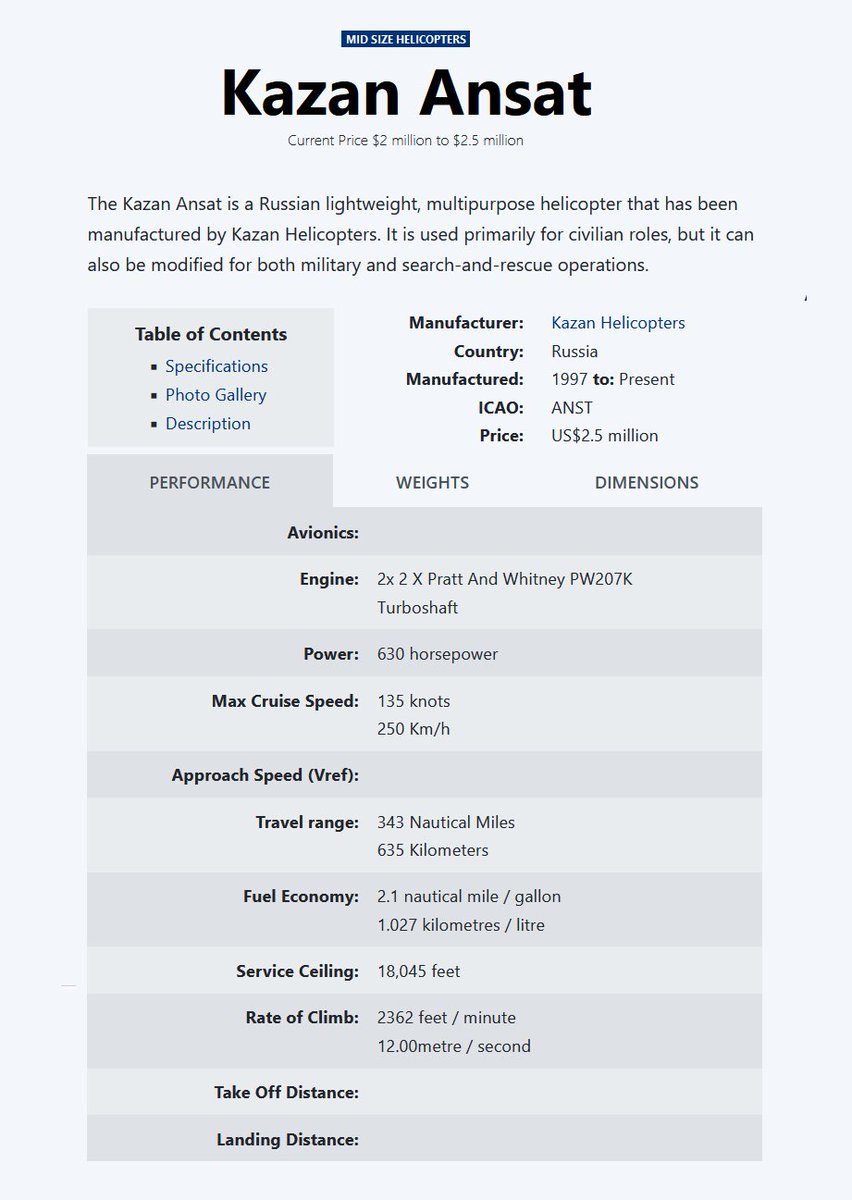Select the 630 horsepower value
Screen dimensions: 852x1200
click(x=437, y=654)
